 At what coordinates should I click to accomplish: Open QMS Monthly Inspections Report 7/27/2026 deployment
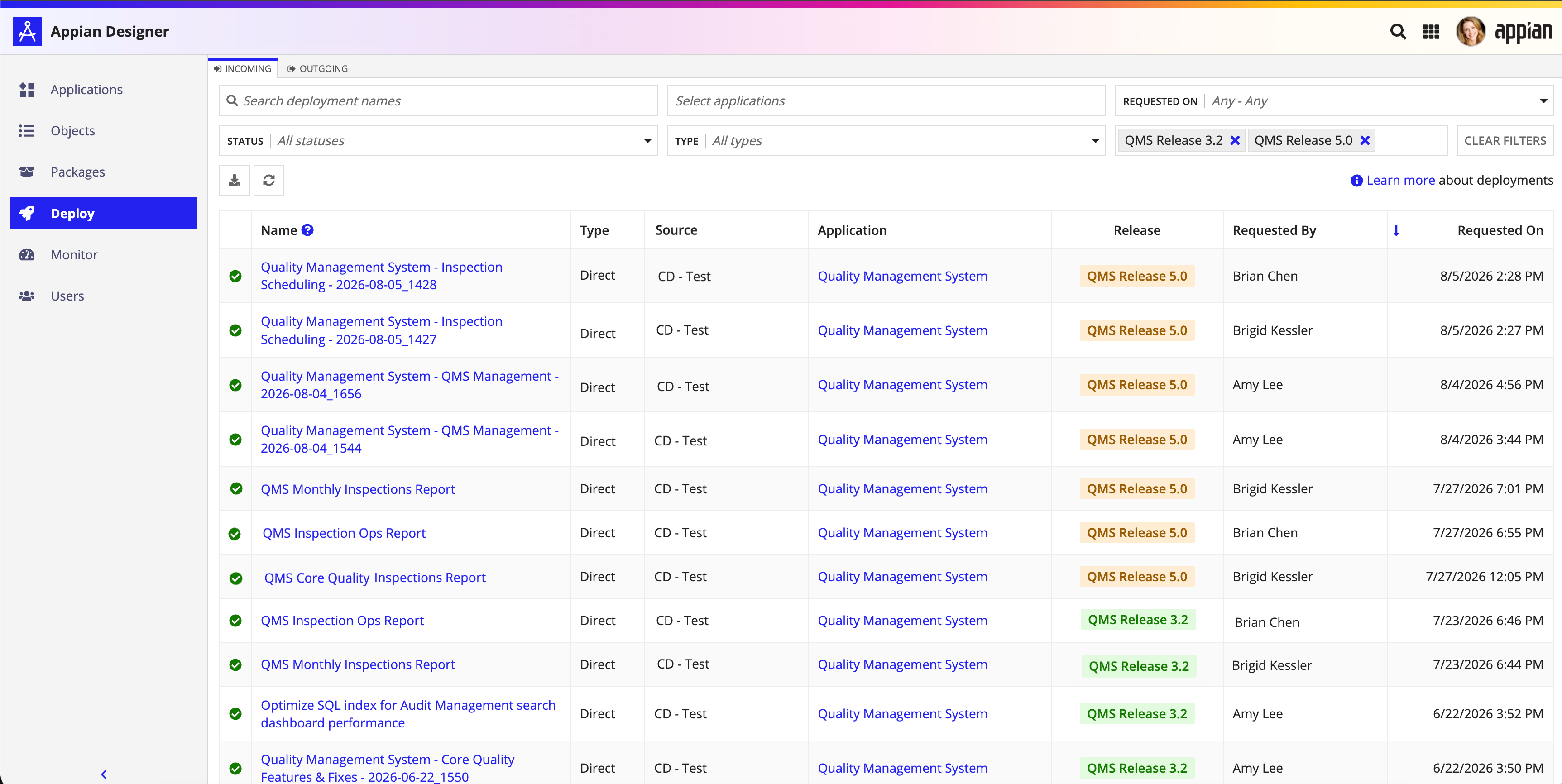pyautogui.click(x=358, y=489)
